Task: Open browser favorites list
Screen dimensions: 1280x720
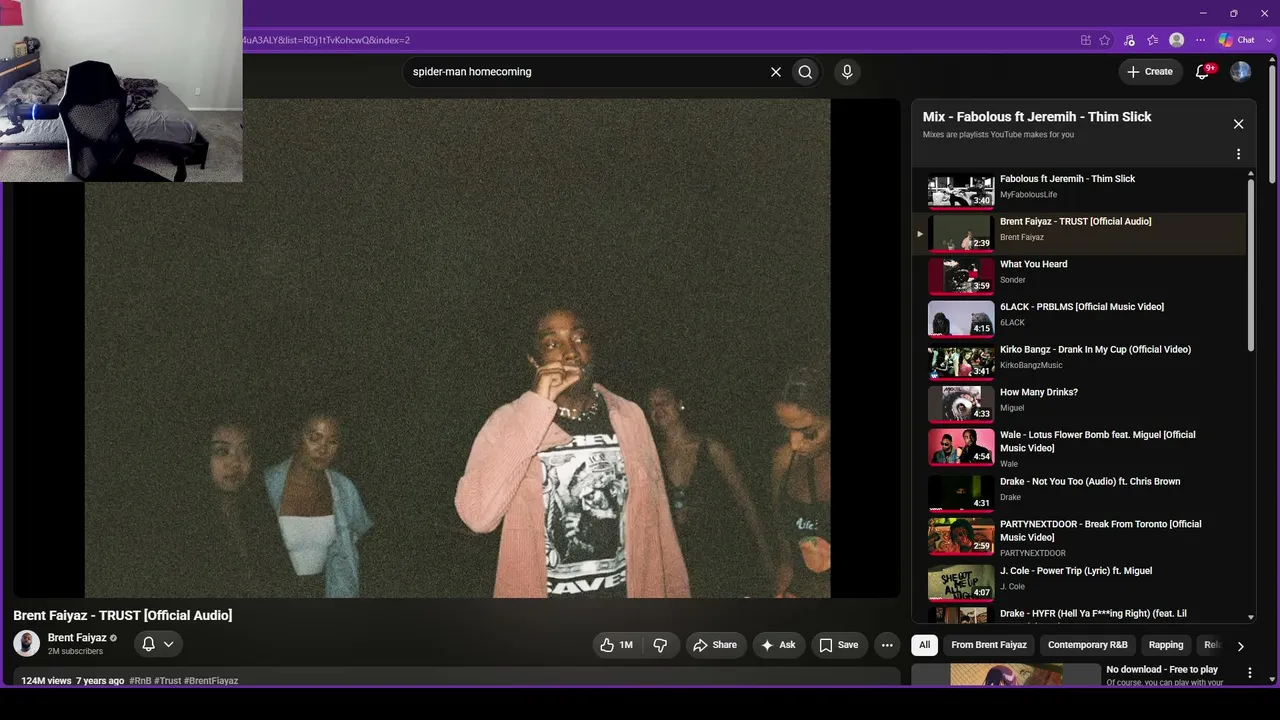Action: (x=1153, y=40)
